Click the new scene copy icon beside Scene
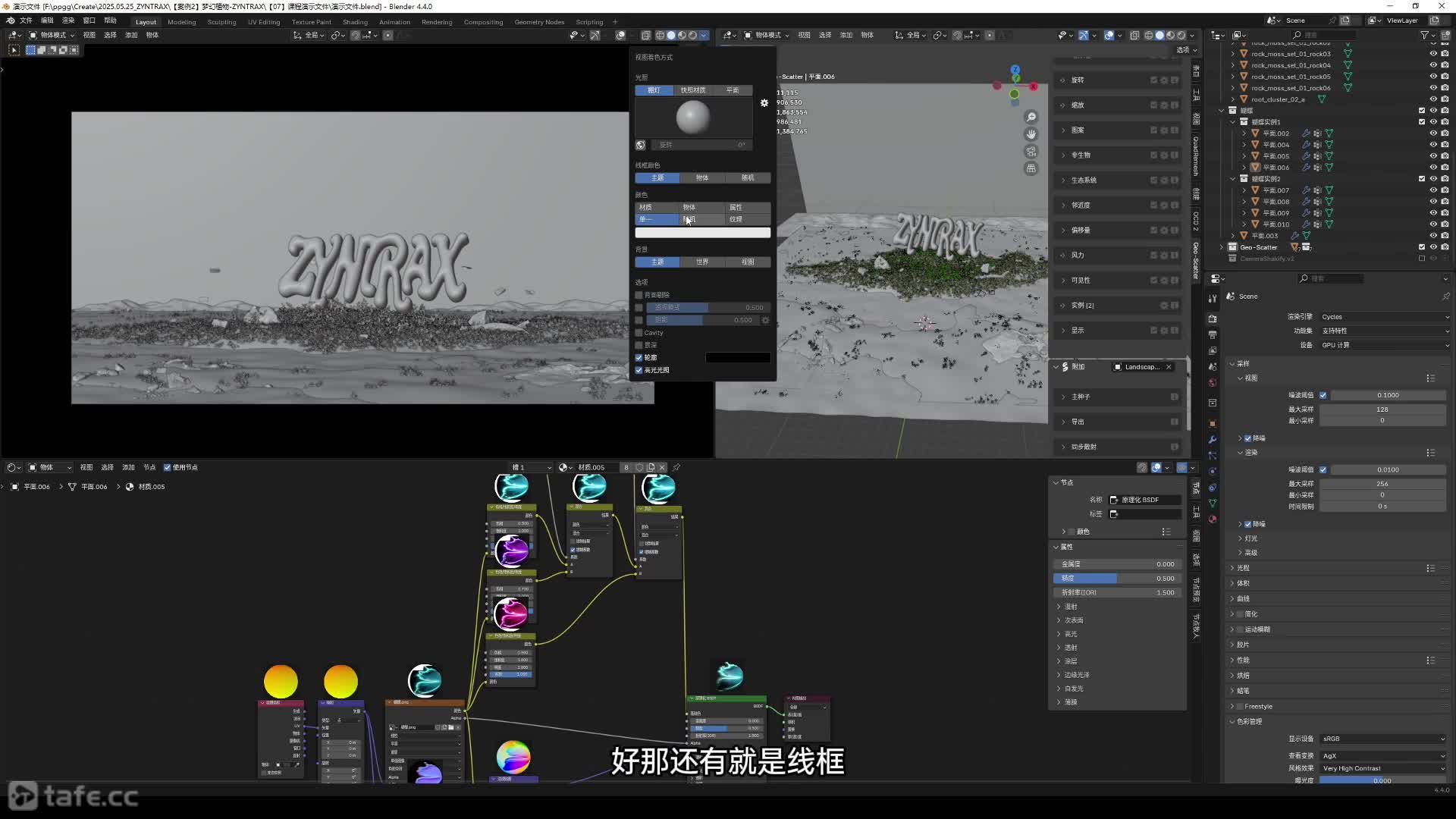This screenshot has width=1456, height=819. 1345,20
